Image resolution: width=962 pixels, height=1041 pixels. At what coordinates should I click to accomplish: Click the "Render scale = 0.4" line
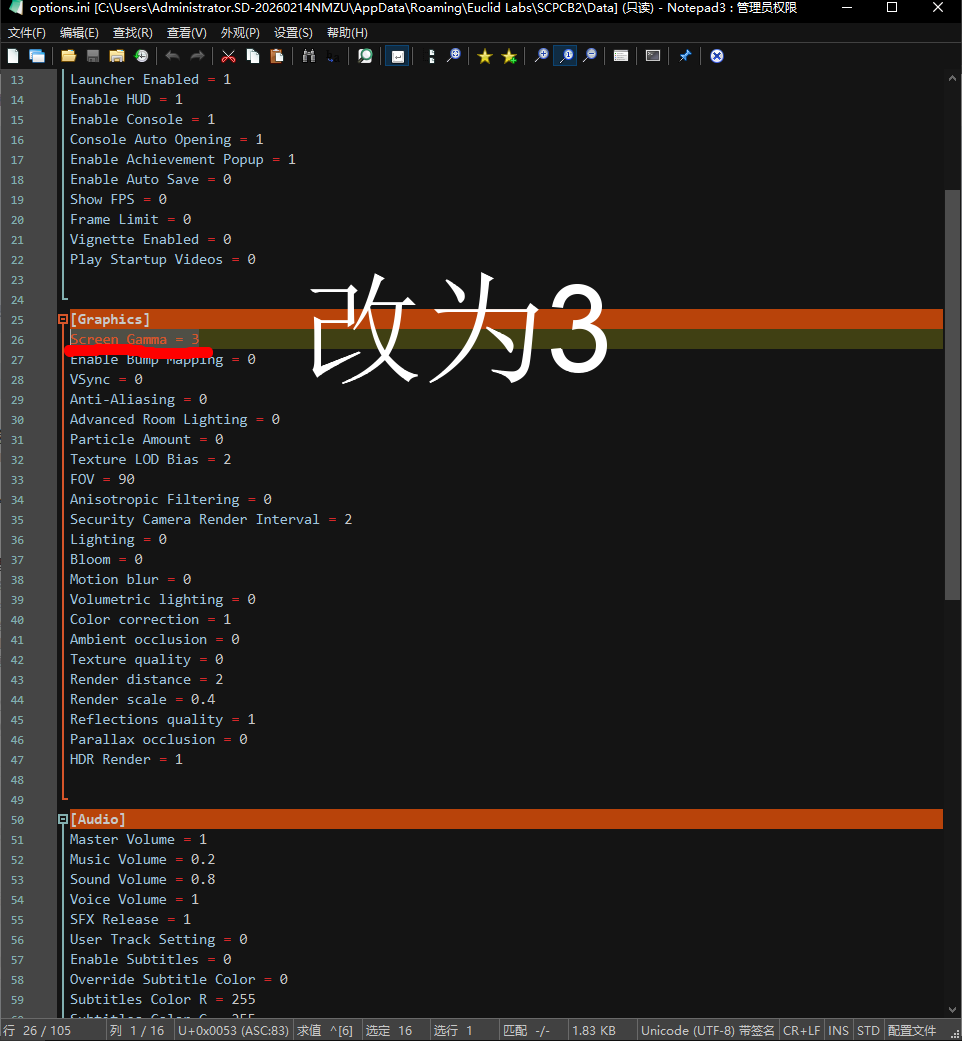[142, 699]
